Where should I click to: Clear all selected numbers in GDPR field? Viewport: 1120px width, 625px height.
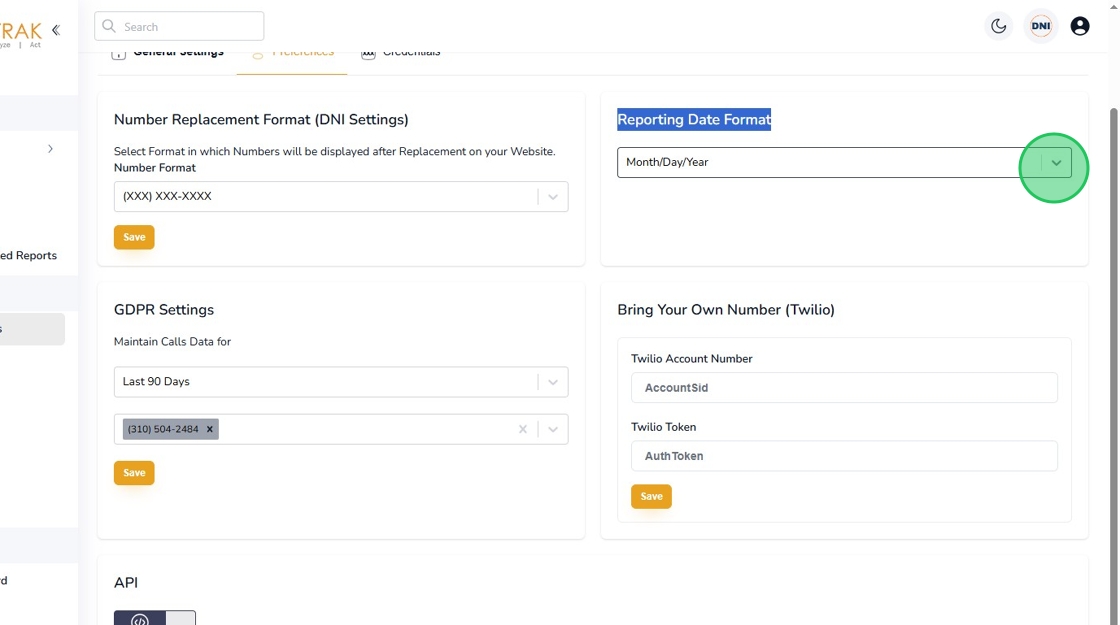[x=523, y=429]
